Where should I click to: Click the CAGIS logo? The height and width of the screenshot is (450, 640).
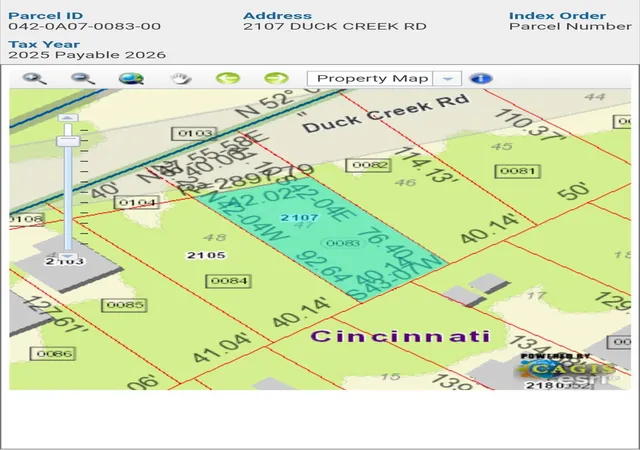point(568,369)
